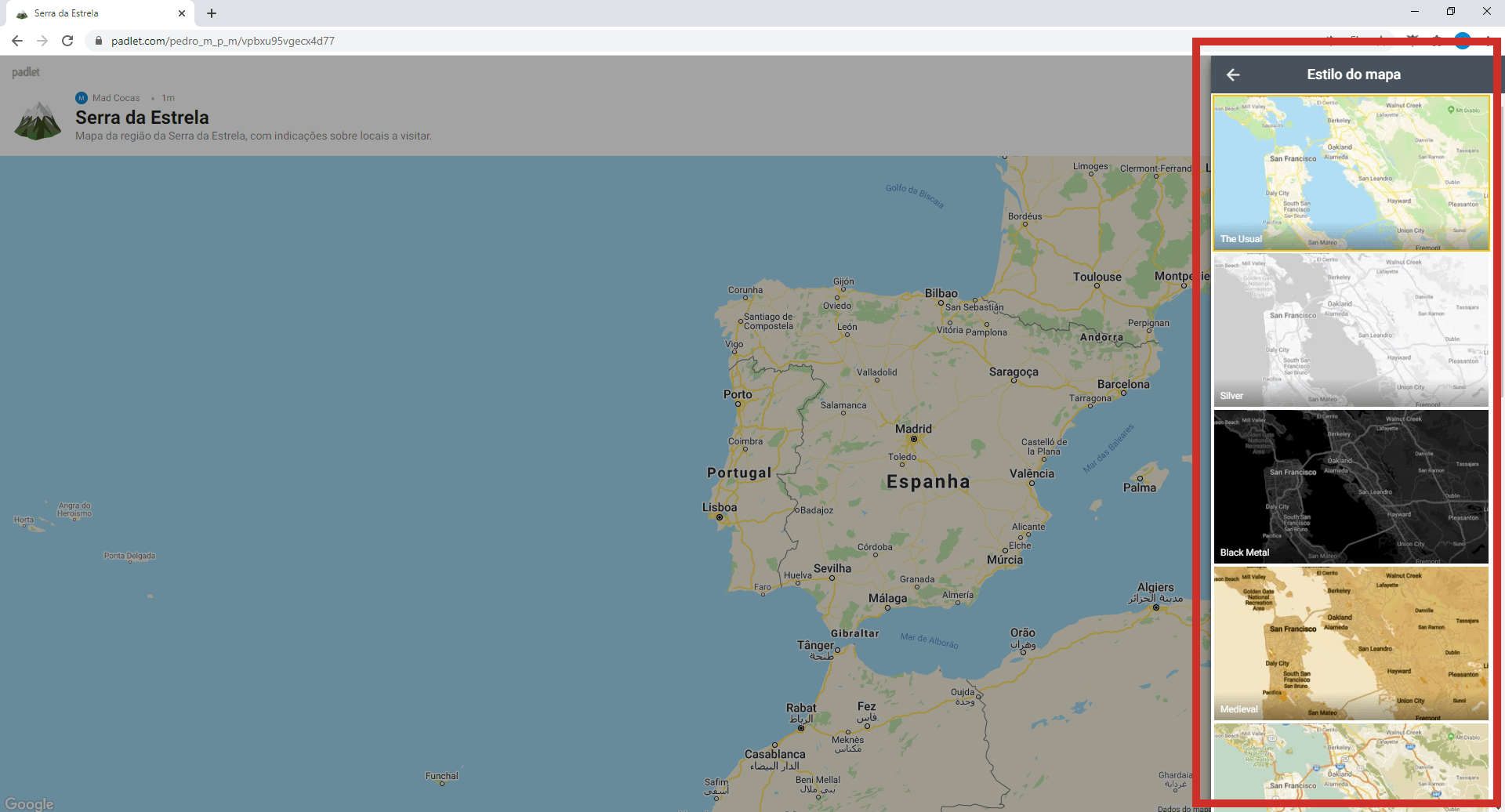The height and width of the screenshot is (812, 1505).
Task: Open a new browser tab
Action: (x=212, y=13)
